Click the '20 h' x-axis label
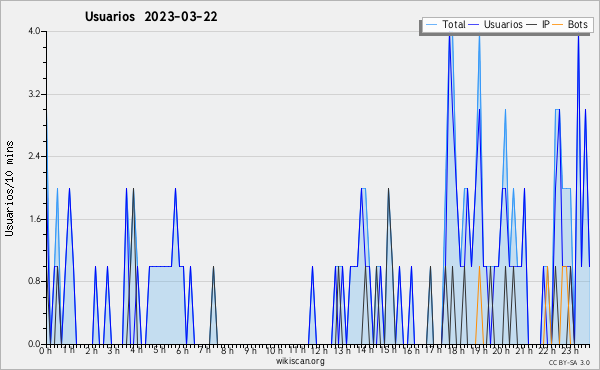Viewport: 600px width, 370px height. [x=501, y=351]
